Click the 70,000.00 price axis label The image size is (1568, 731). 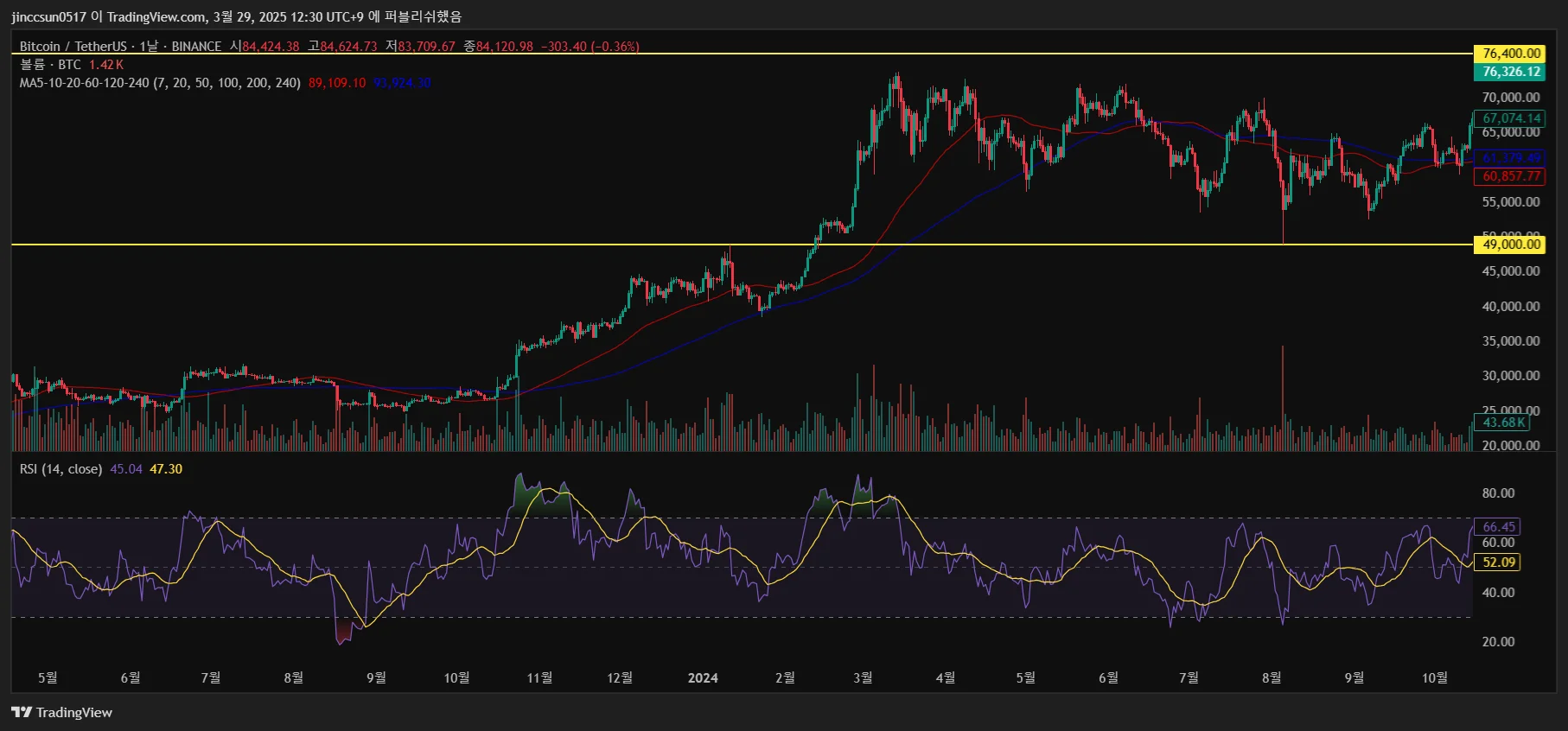pyautogui.click(x=1511, y=98)
